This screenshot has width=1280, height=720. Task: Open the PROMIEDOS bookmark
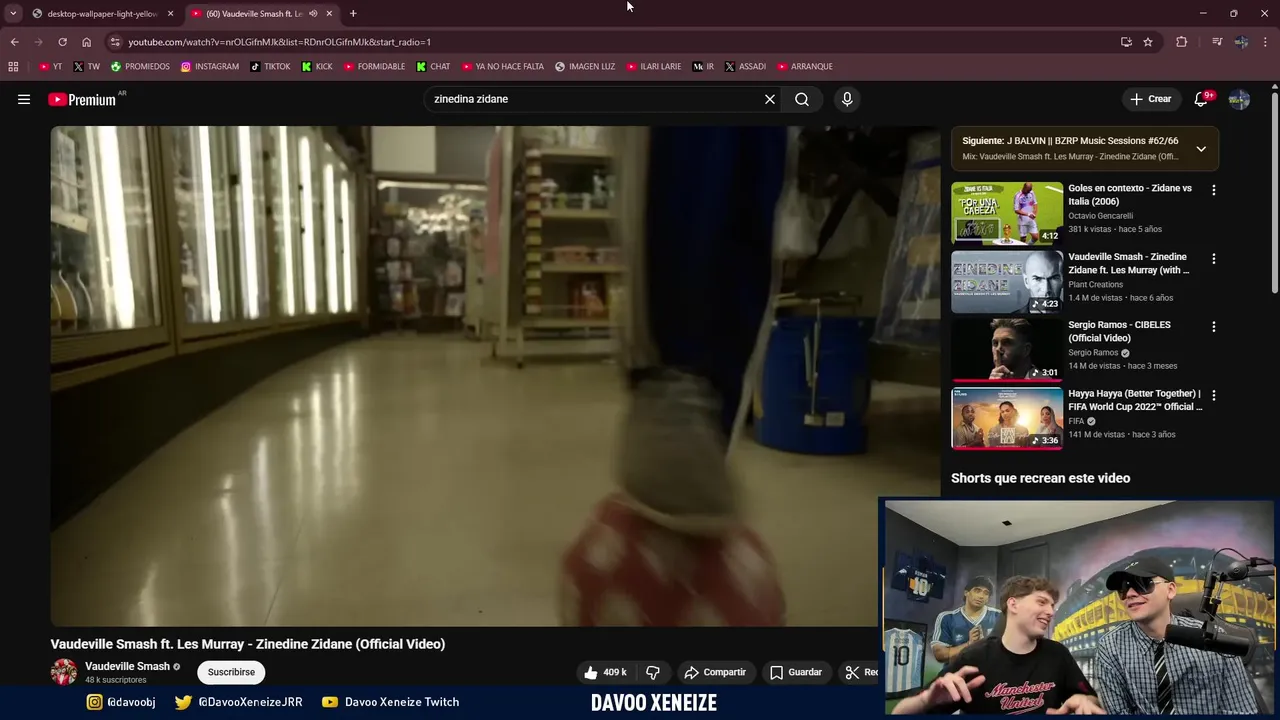tap(140, 66)
